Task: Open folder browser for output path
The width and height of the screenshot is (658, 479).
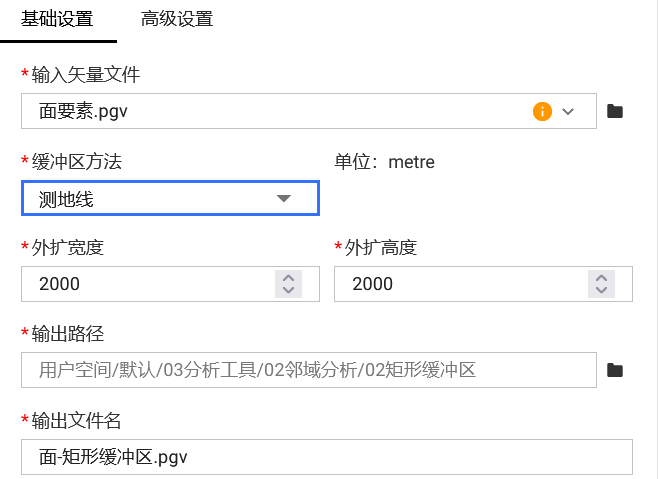Action: coord(616,370)
